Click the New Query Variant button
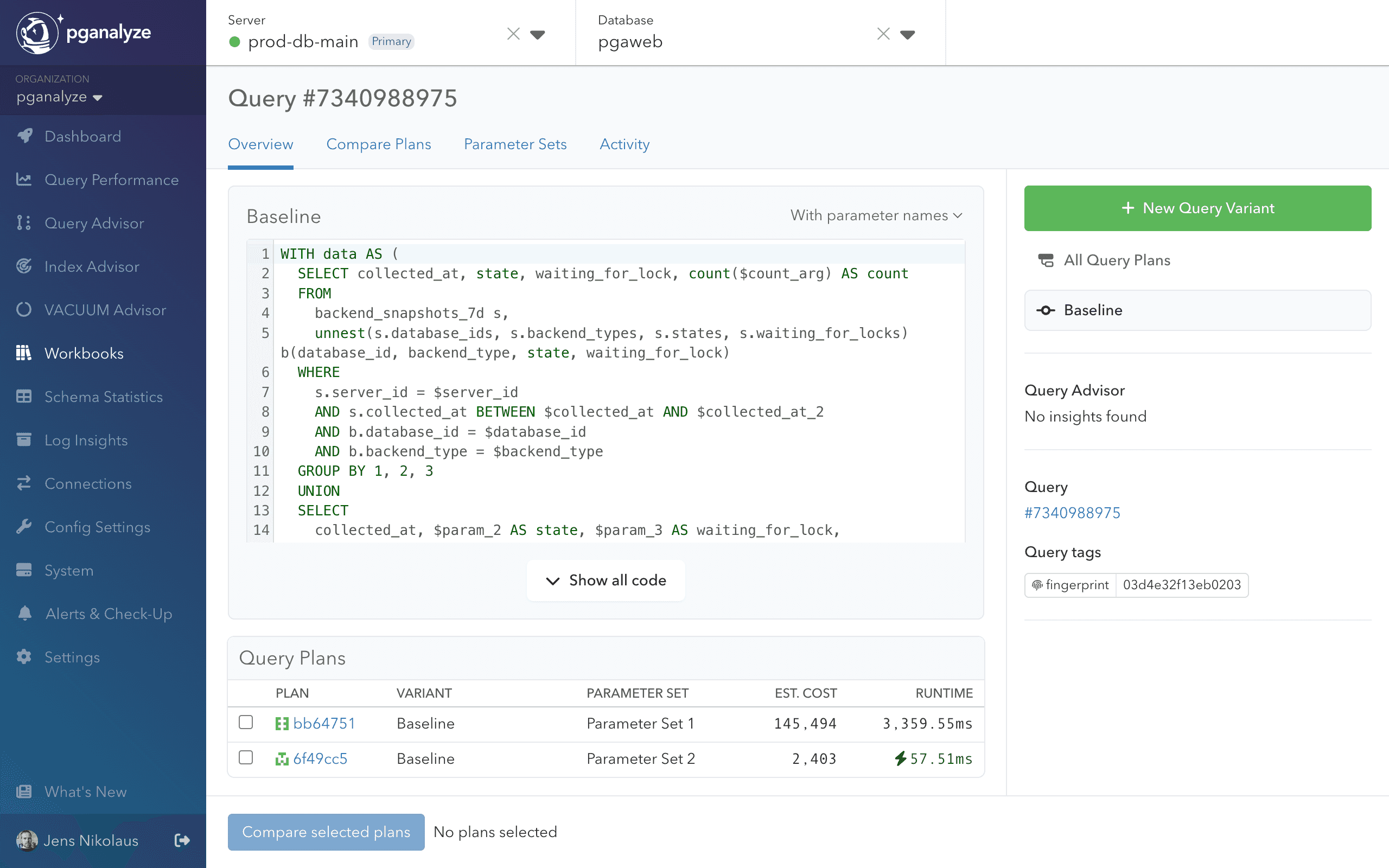This screenshot has width=1389, height=868. click(x=1197, y=208)
